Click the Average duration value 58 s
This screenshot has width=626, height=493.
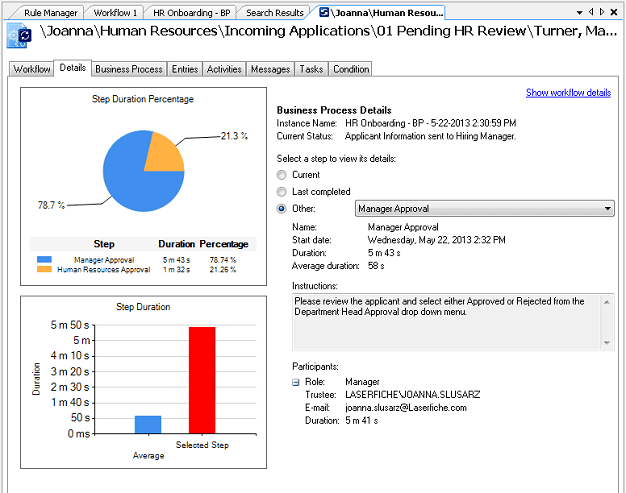click(x=376, y=266)
